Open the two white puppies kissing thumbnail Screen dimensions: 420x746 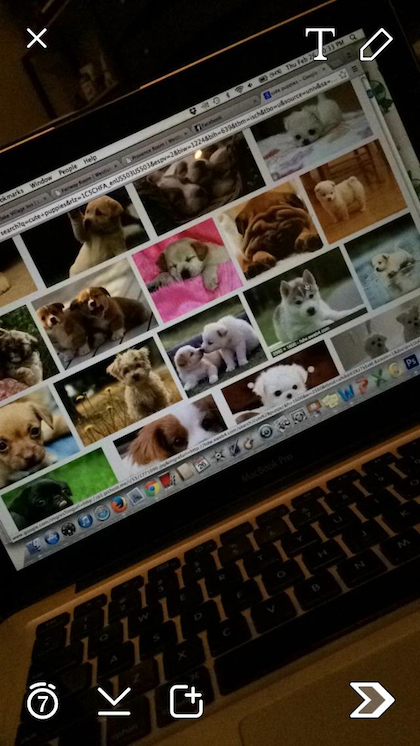(213, 348)
